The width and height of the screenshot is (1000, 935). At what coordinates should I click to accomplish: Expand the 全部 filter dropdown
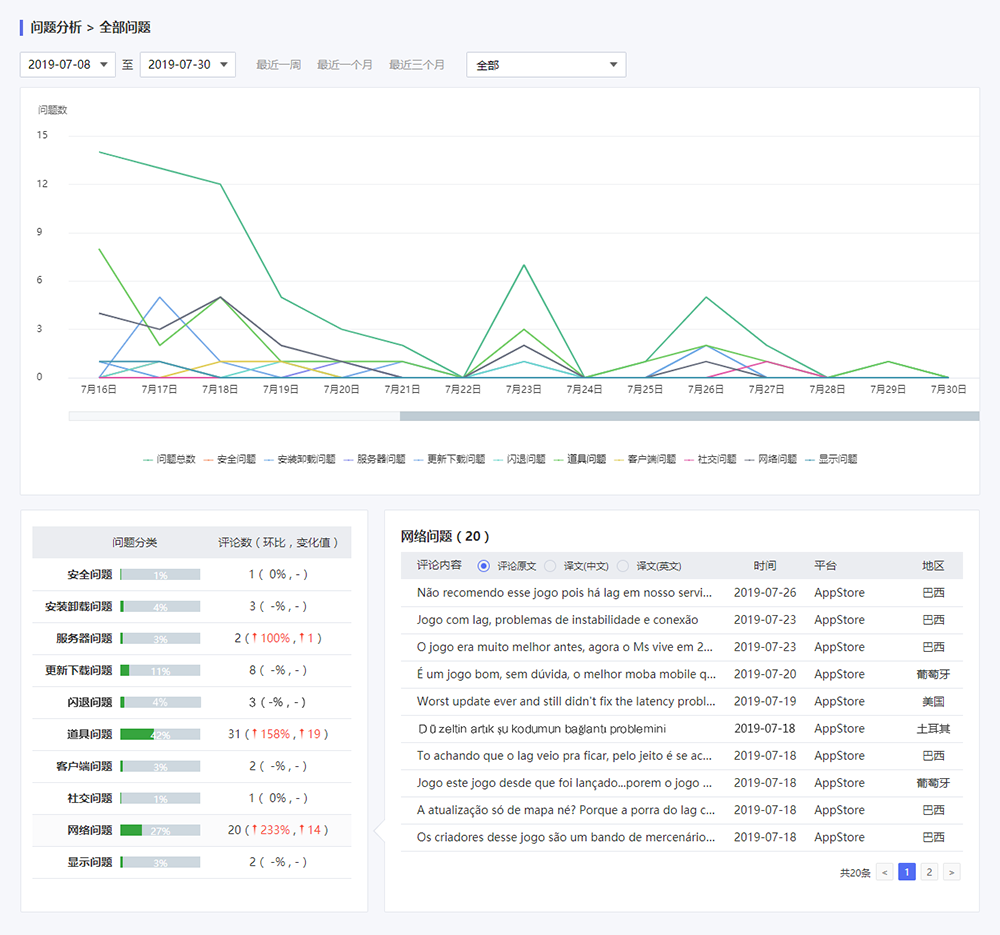coord(546,65)
